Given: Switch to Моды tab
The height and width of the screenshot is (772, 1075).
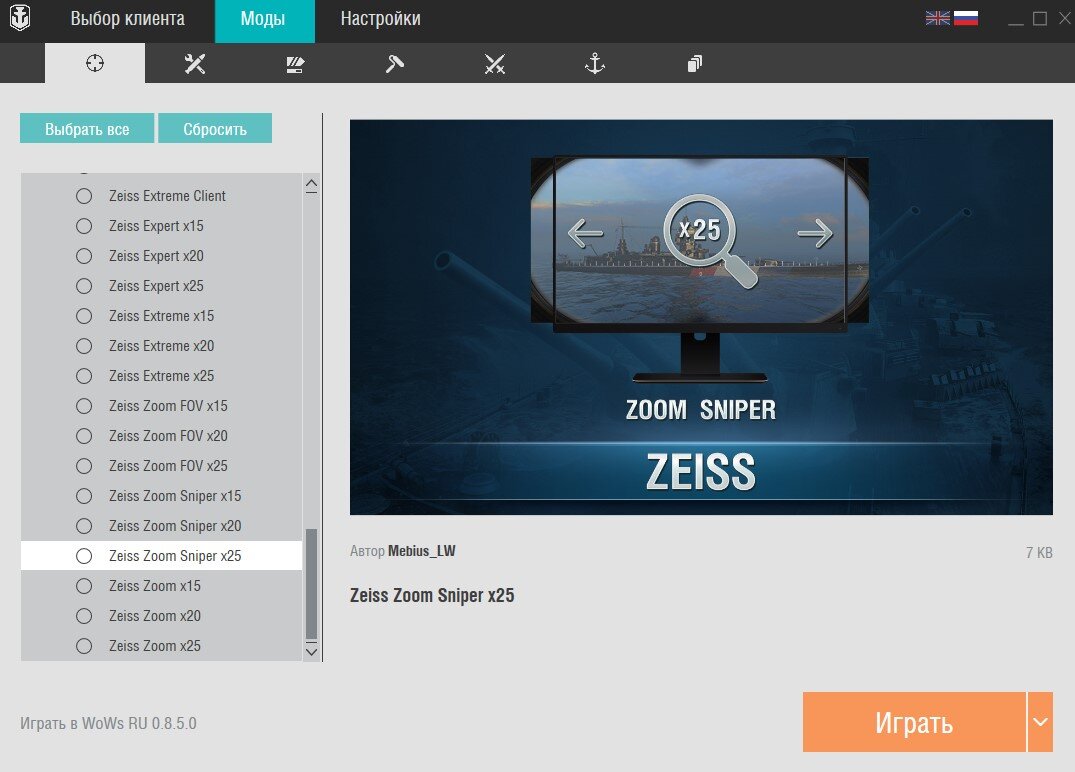Looking at the screenshot, I should click(x=265, y=19).
